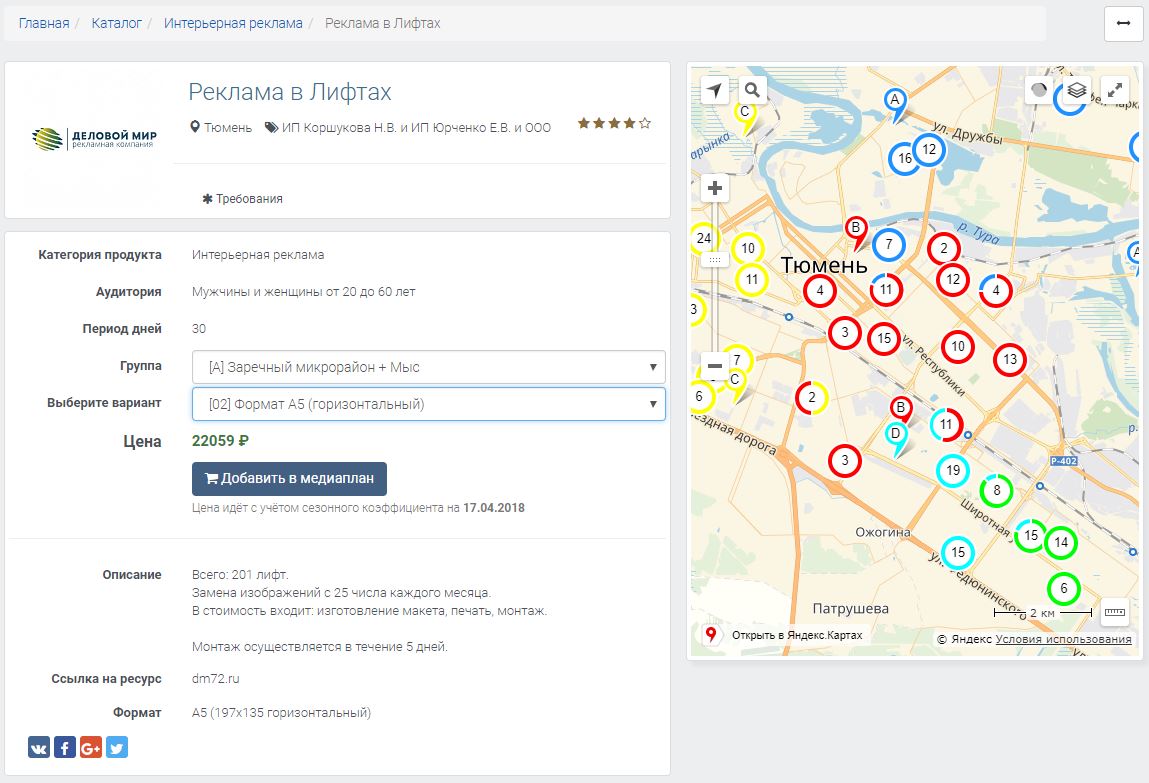Toggle the page width arrows button

pyautogui.click(x=1123, y=24)
